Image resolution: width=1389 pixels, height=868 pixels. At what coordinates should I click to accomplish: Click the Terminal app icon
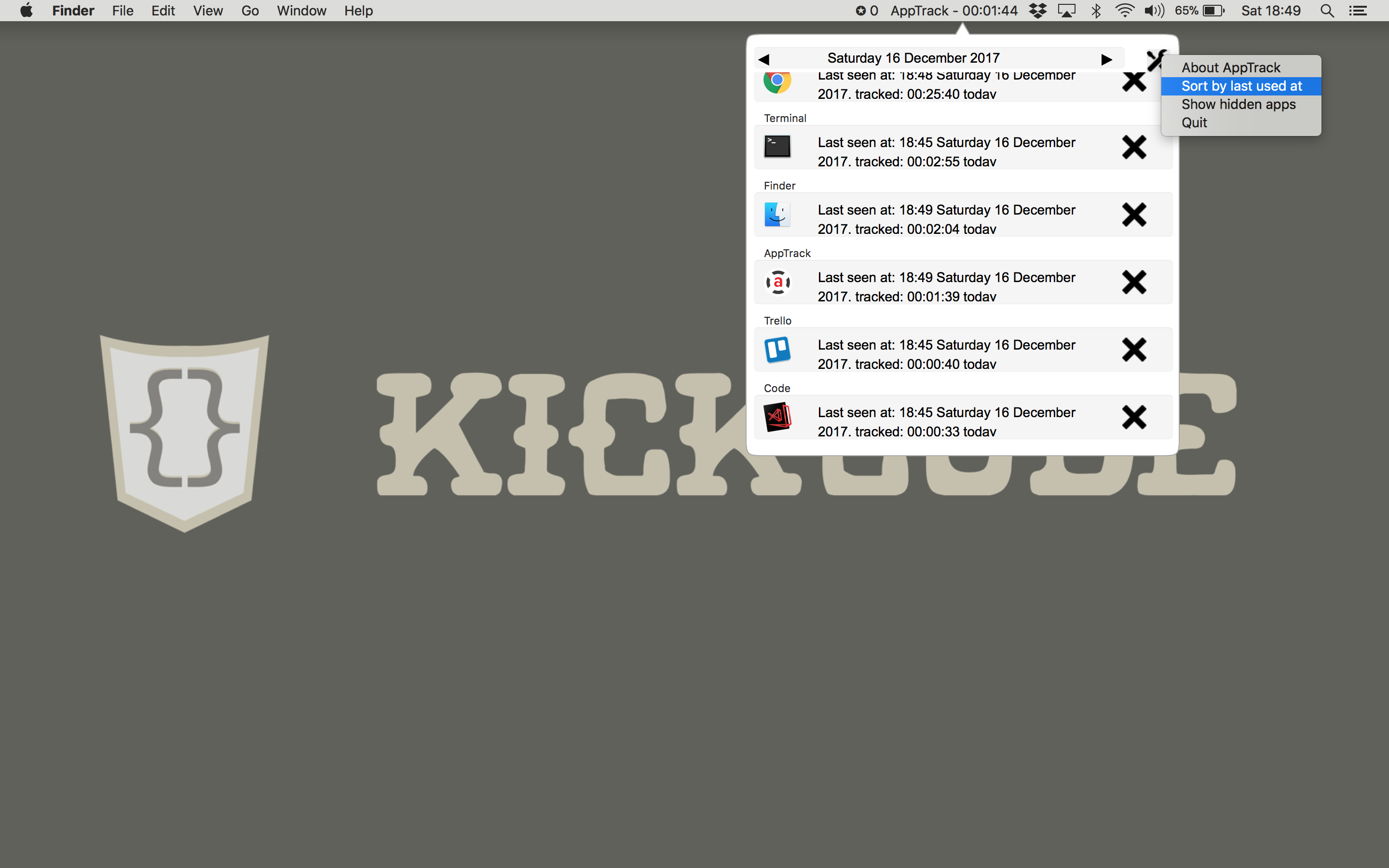[x=777, y=147]
